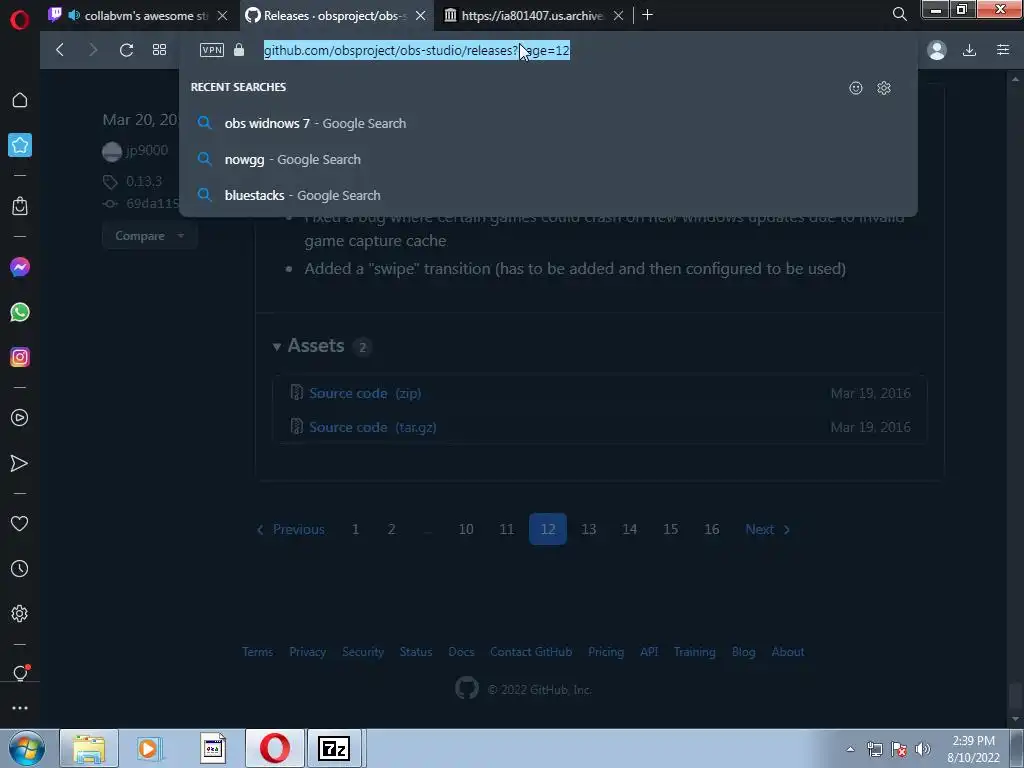1024x768 pixels.
Task: Click the GitHub footer logo
Action: (467, 688)
